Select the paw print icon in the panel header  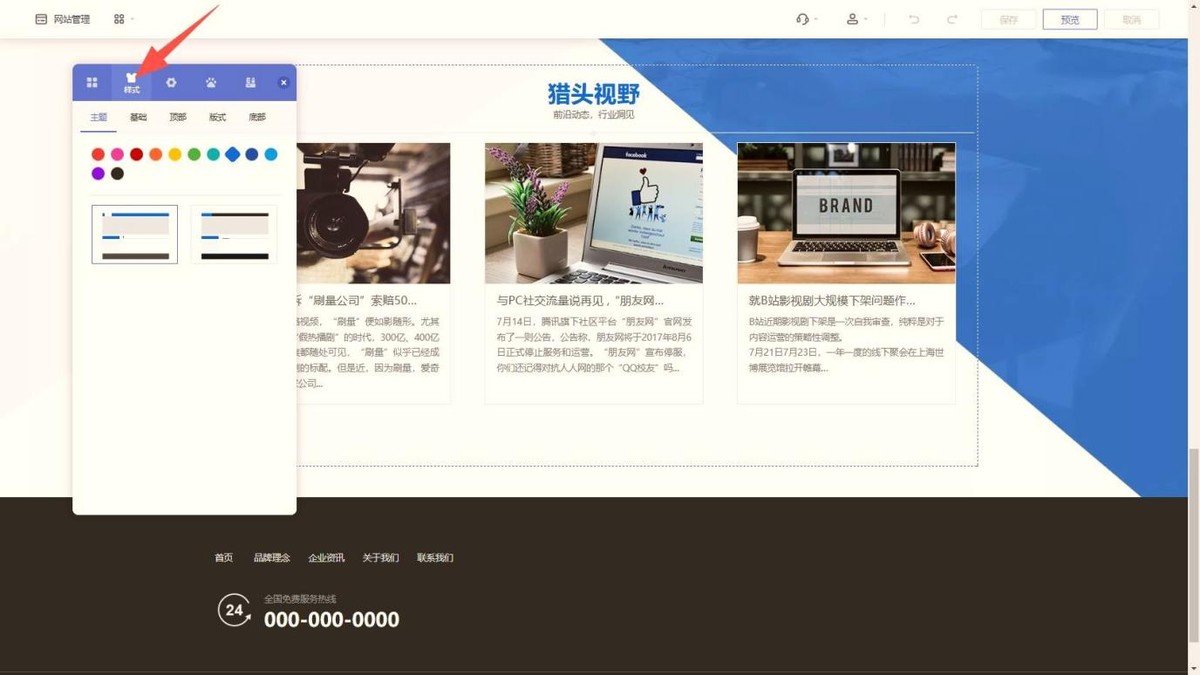[x=211, y=83]
